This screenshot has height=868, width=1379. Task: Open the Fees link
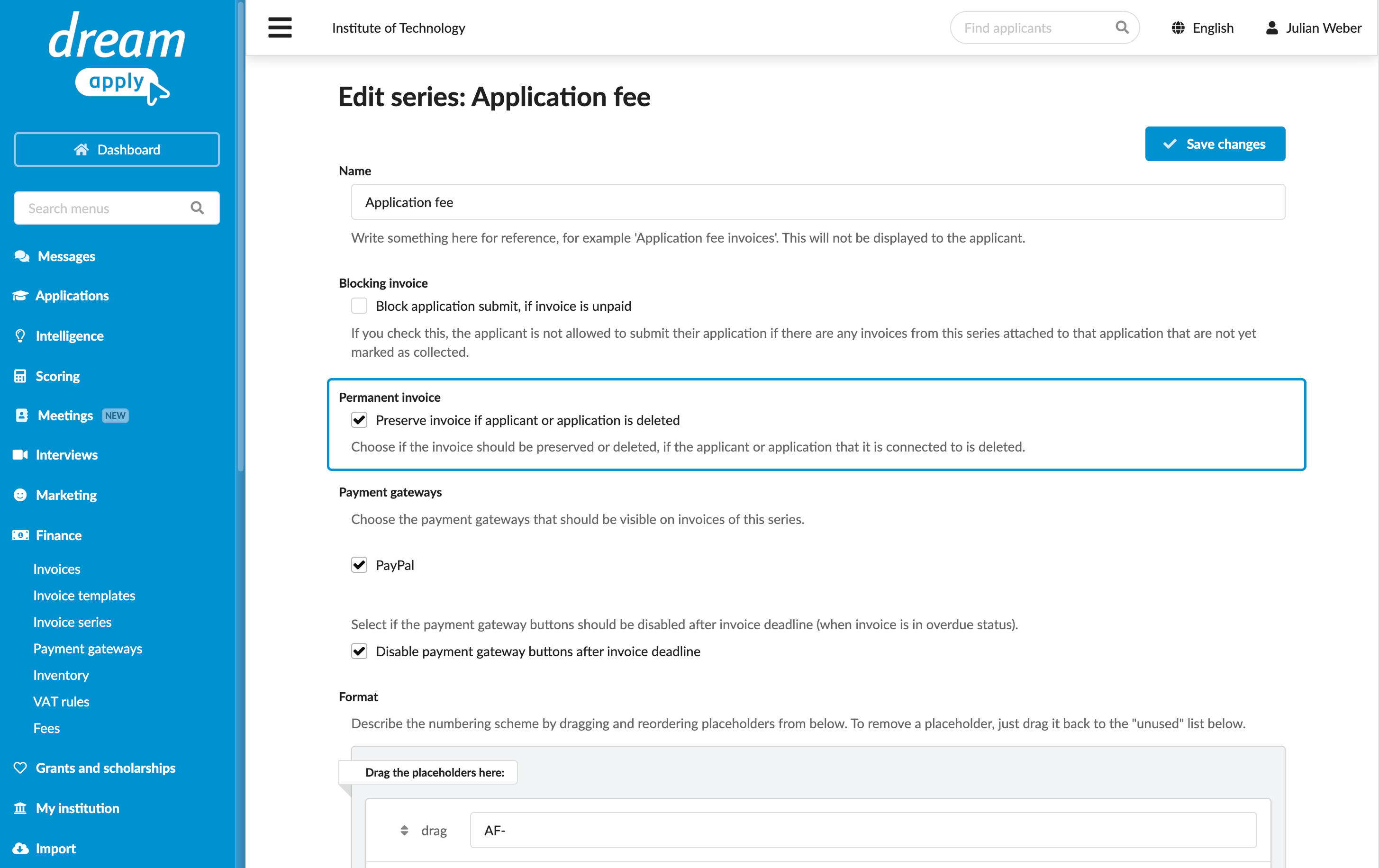46,728
